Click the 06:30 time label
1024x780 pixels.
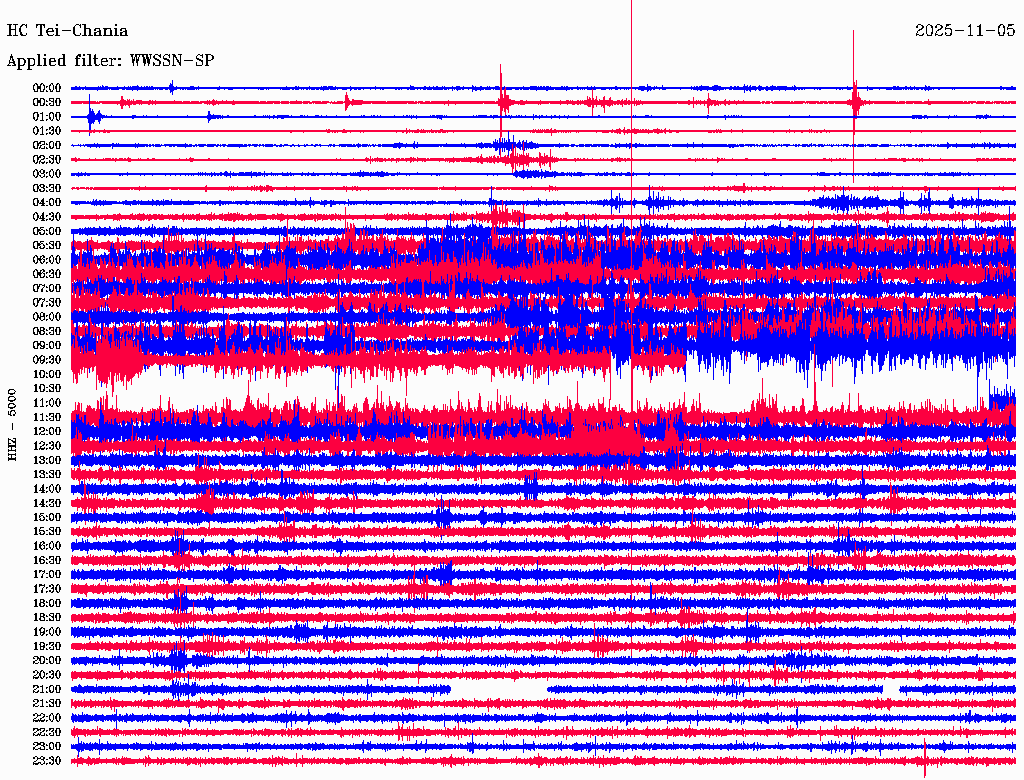coord(47,274)
